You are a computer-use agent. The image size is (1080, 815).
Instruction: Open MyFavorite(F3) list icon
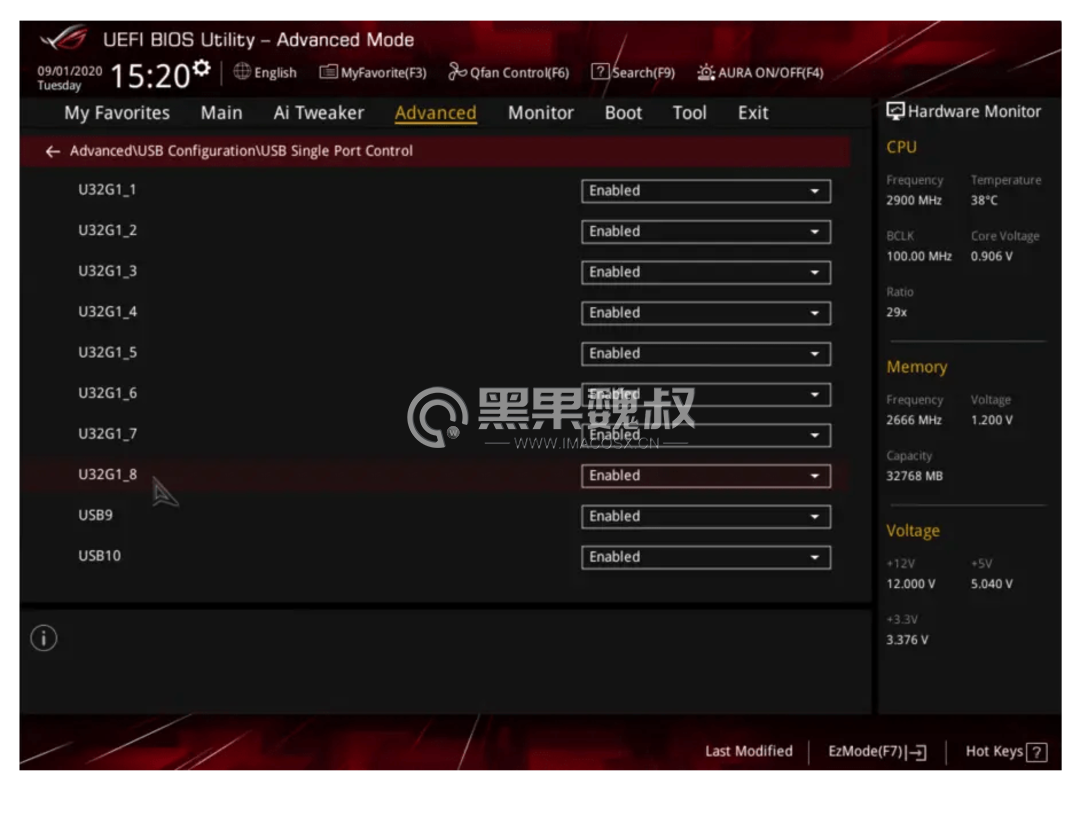click(x=329, y=72)
